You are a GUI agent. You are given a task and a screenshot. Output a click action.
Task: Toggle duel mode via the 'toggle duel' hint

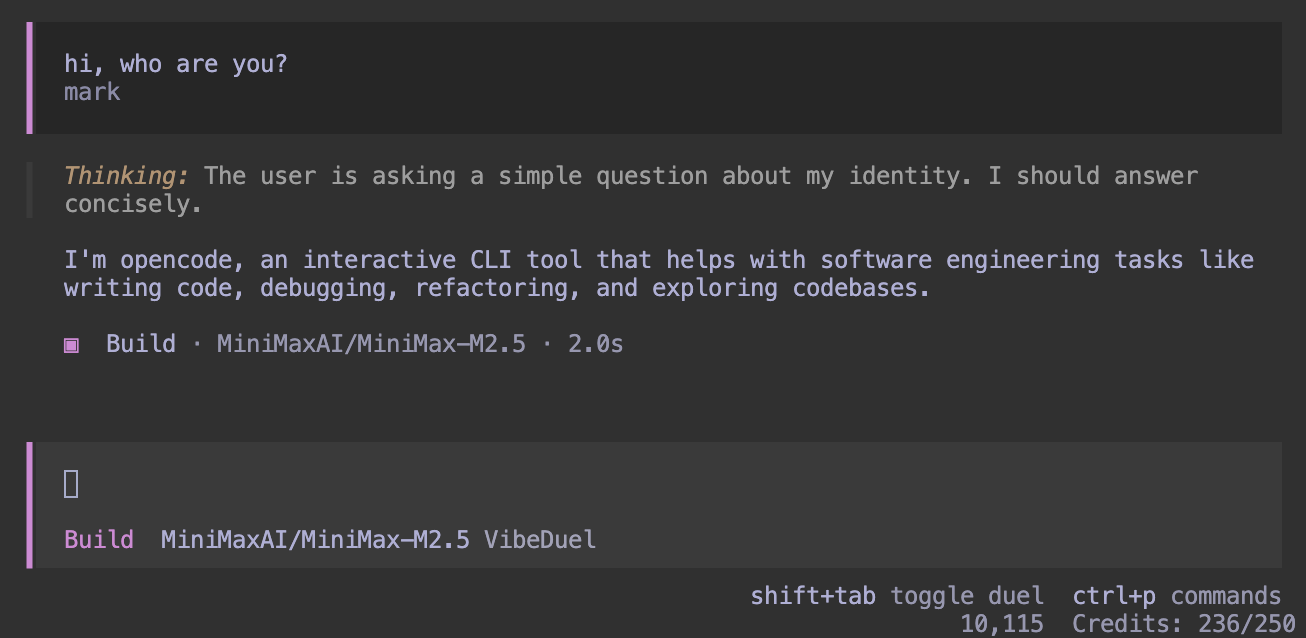(967, 596)
